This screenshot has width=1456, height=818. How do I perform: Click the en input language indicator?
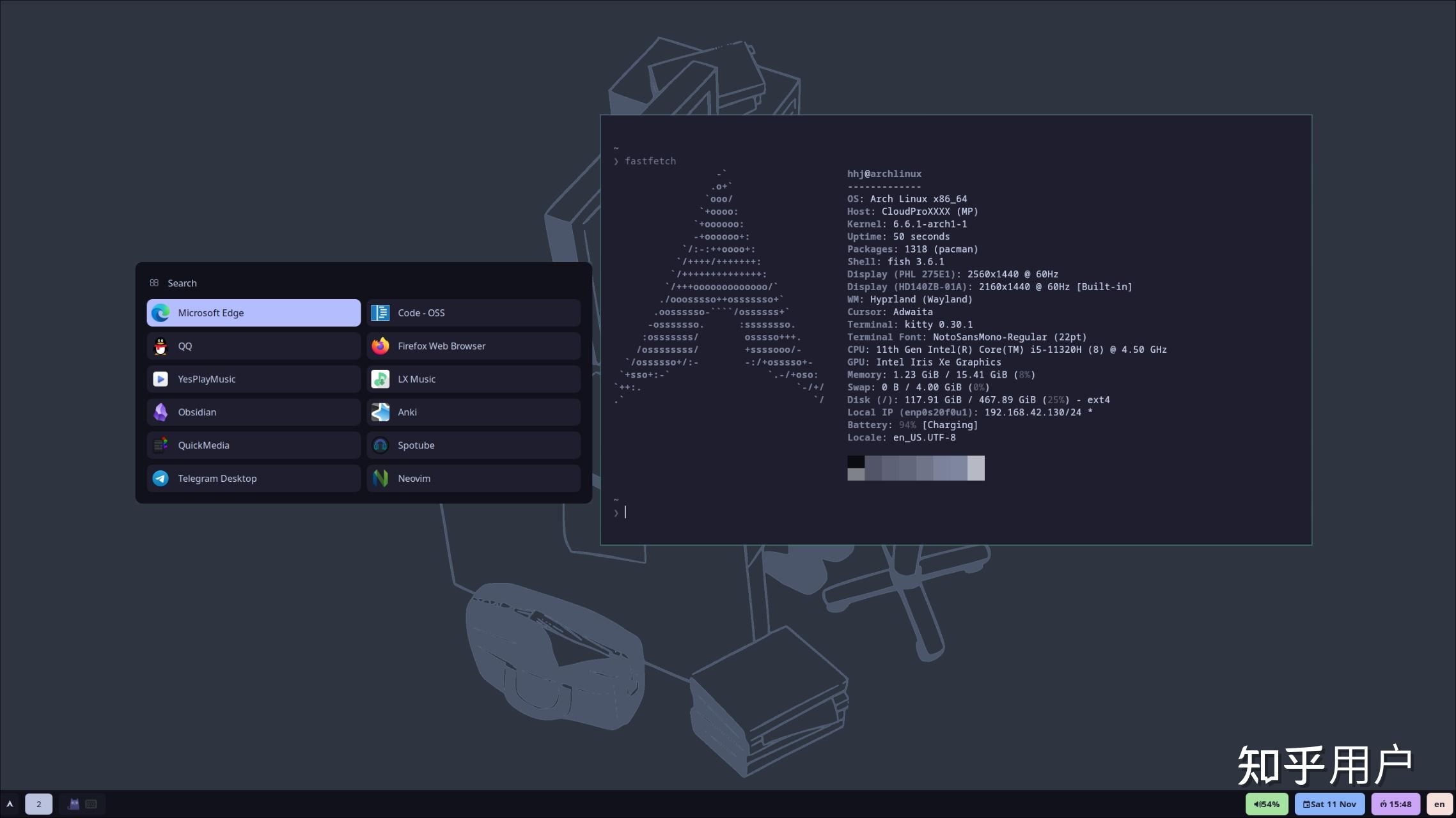click(1439, 804)
